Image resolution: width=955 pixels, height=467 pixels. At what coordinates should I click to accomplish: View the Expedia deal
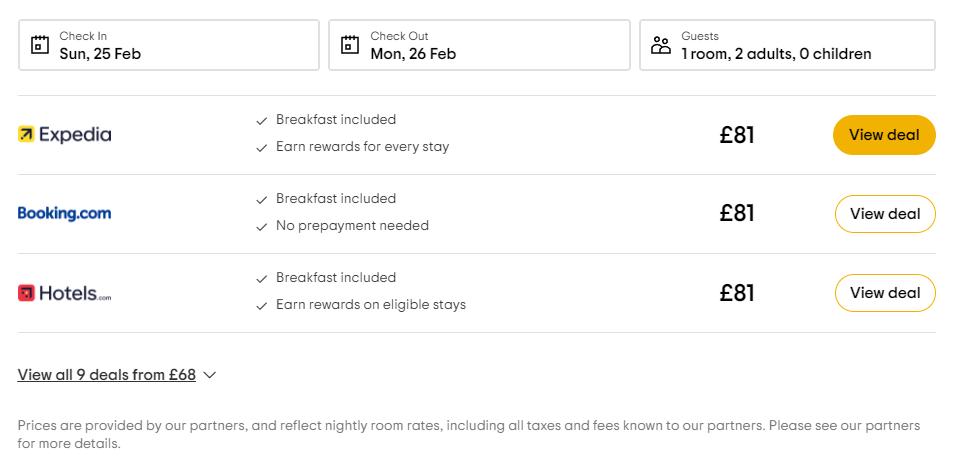(x=884, y=135)
